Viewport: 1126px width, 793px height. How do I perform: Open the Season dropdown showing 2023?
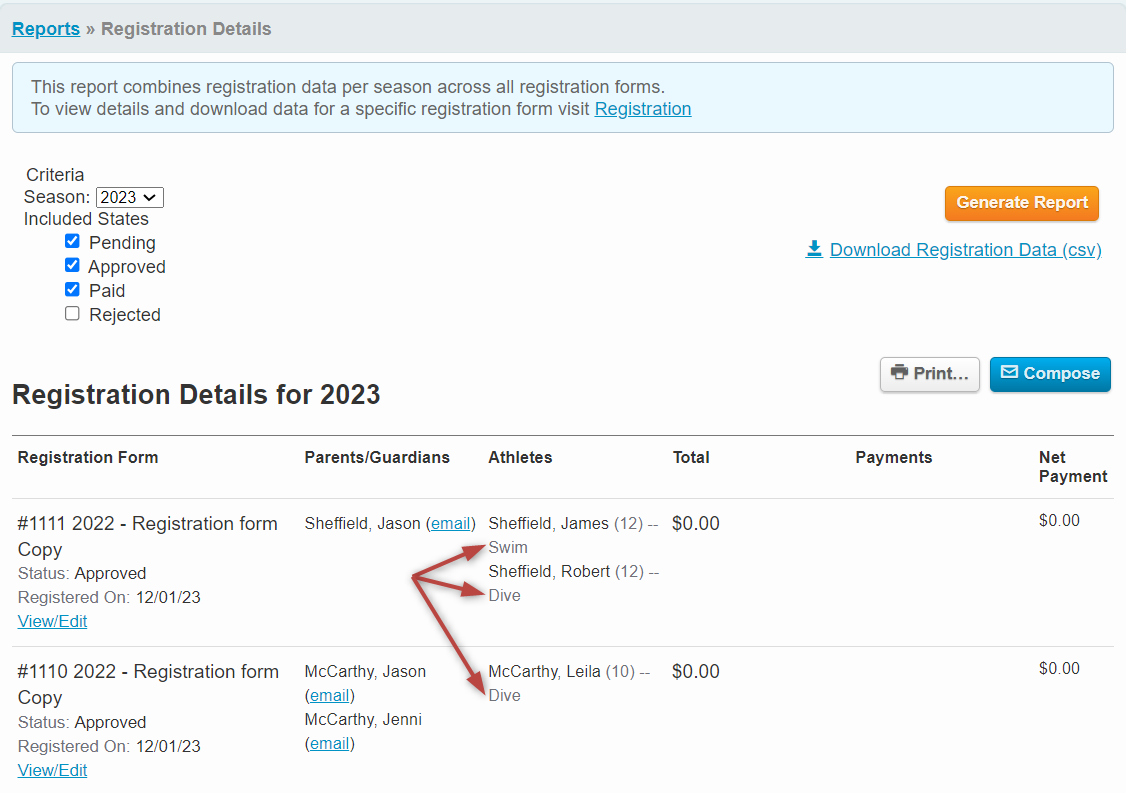130,198
